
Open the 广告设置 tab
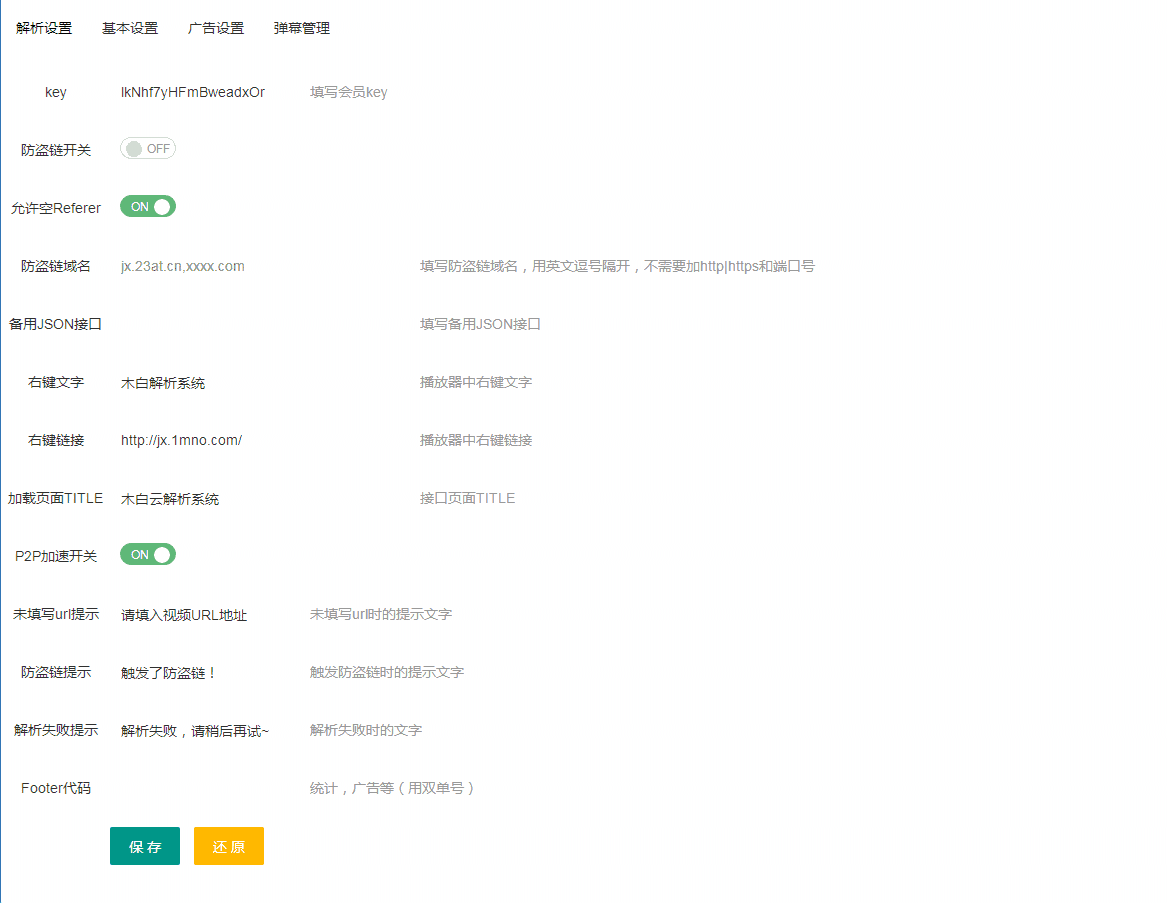(x=214, y=28)
